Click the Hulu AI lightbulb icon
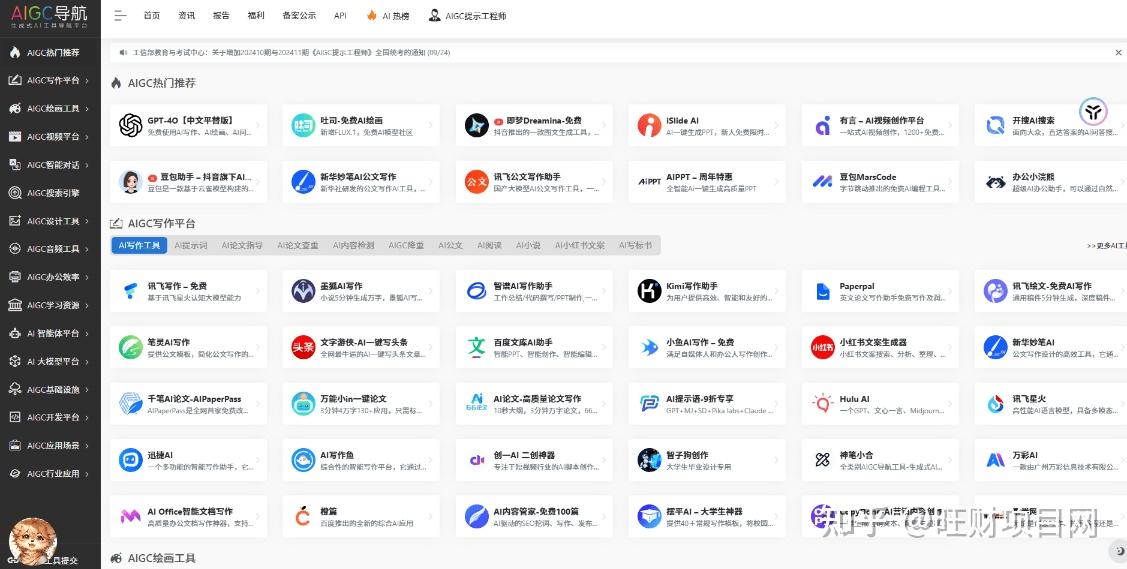Image resolution: width=1127 pixels, height=569 pixels. pyautogui.click(x=822, y=404)
